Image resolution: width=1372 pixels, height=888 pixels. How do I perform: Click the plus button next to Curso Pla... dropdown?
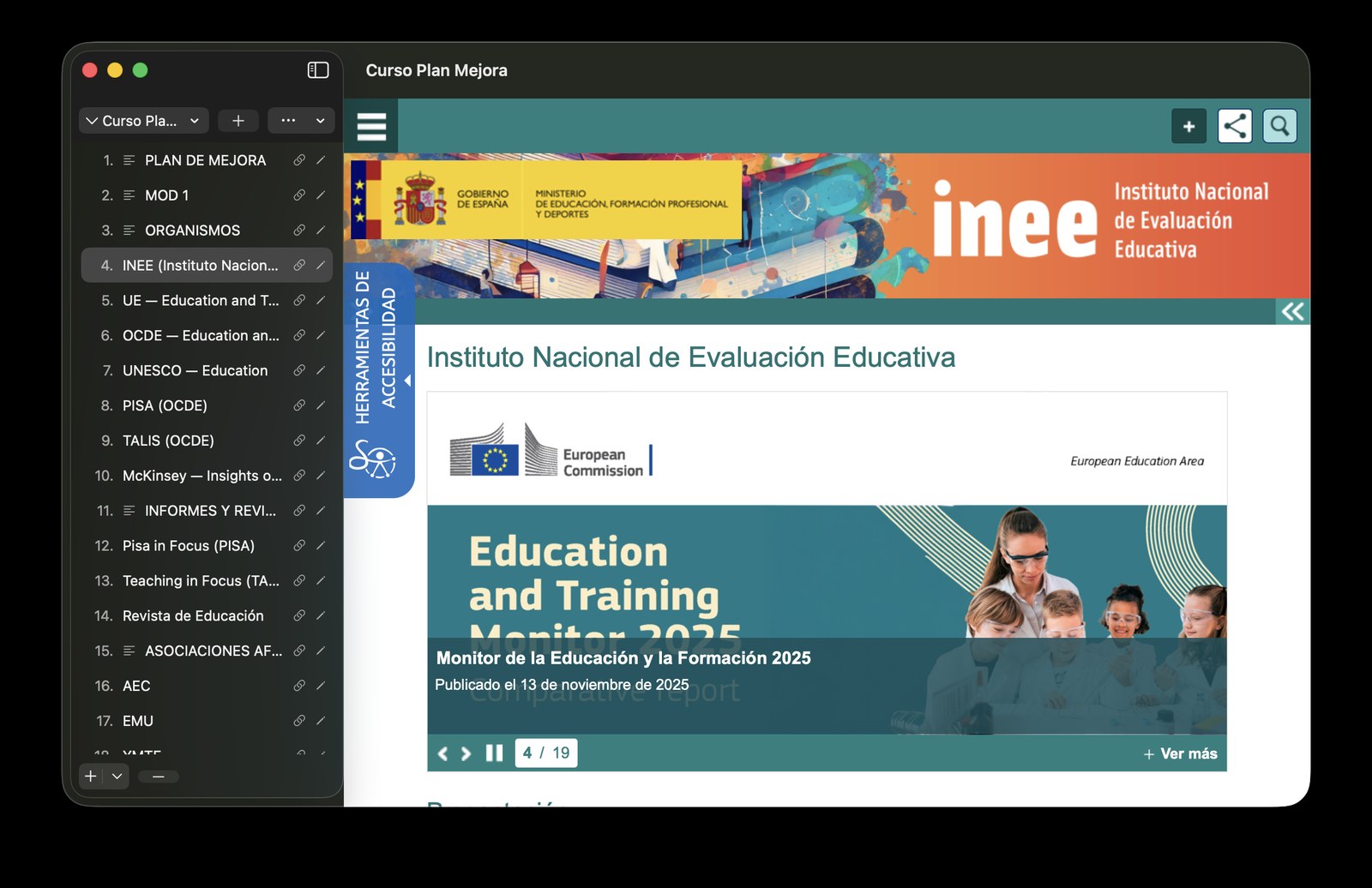(238, 121)
